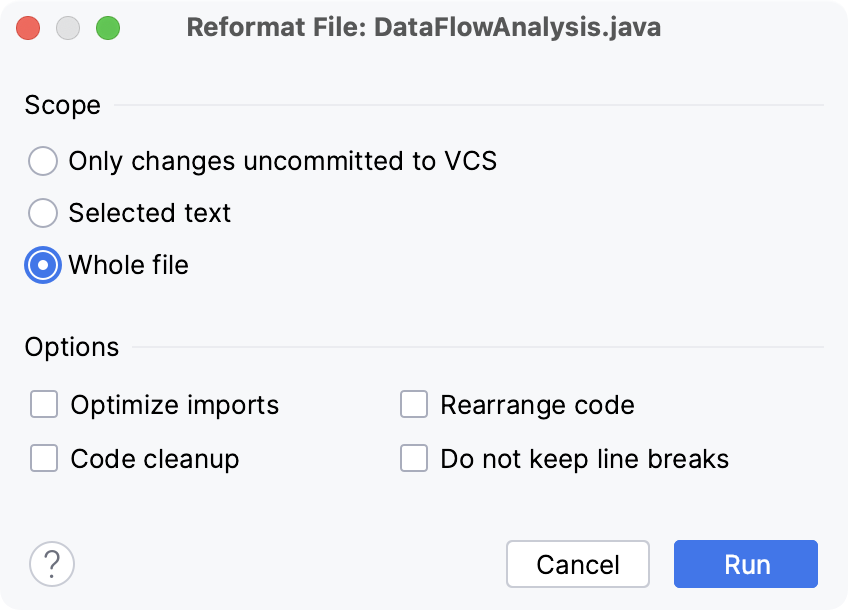The image size is (848, 610).
Task: Open help with the question mark icon
Action: [x=51, y=564]
